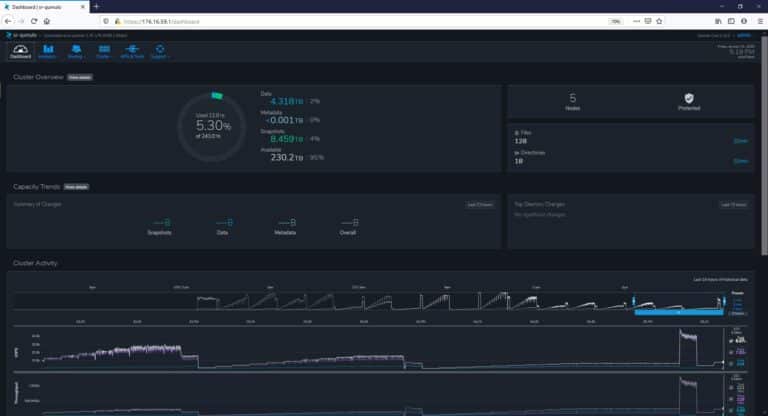Open the Firefox account icon

pyautogui.click(x=744, y=21)
